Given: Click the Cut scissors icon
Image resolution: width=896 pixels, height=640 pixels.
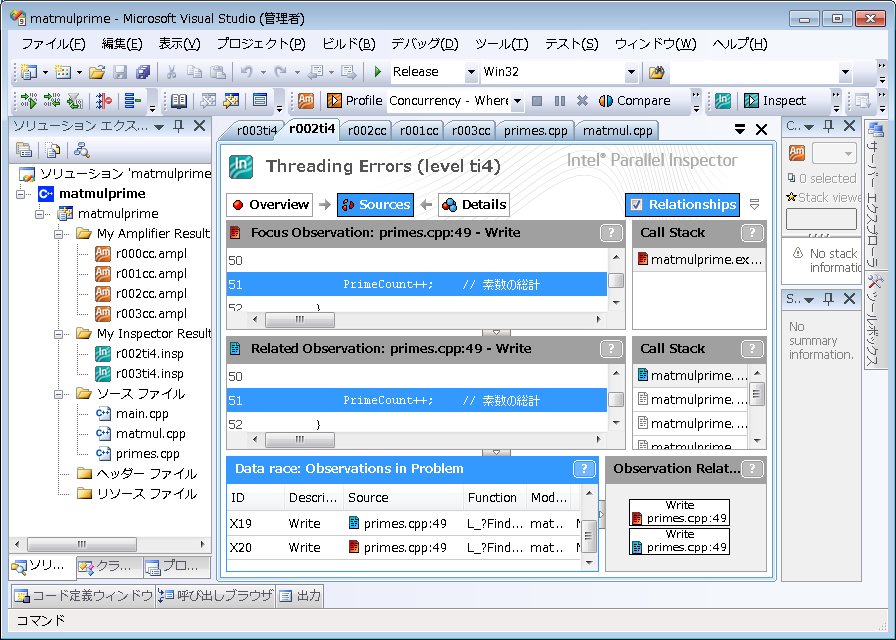Looking at the screenshot, I should 171,72.
